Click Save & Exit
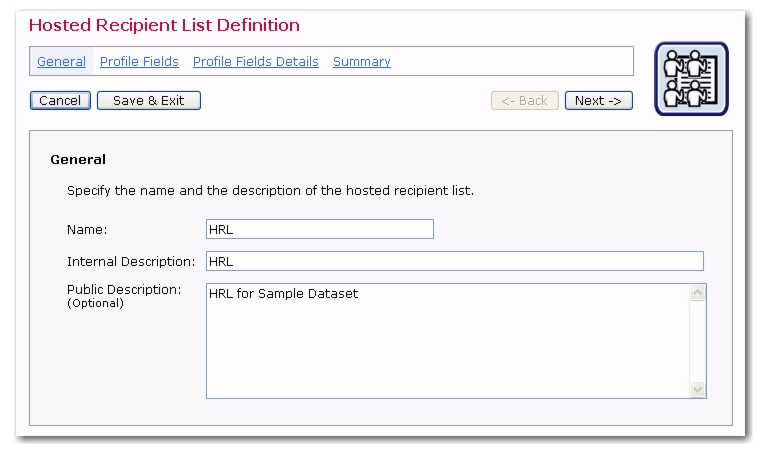 point(149,101)
